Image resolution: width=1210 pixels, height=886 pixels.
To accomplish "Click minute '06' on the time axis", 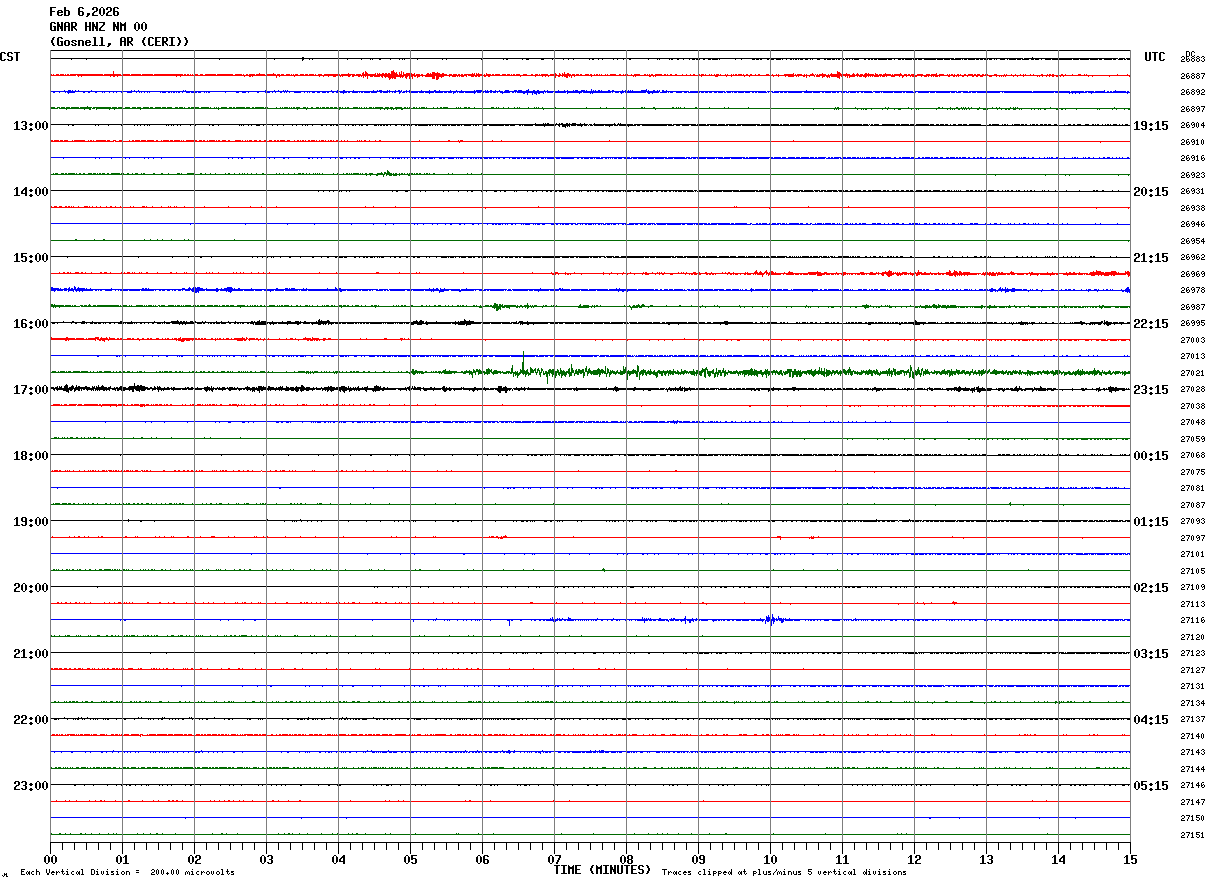I will [482, 859].
